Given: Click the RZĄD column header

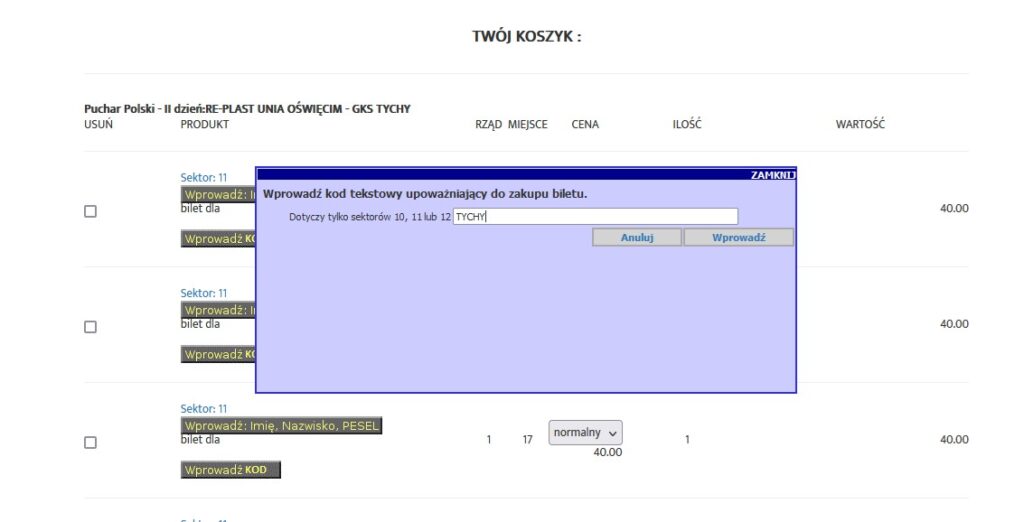Looking at the screenshot, I should (x=488, y=124).
